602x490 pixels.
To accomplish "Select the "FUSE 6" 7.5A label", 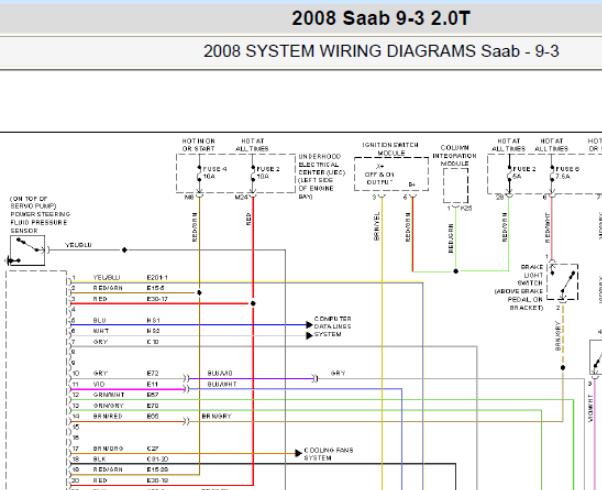I will 567,173.
